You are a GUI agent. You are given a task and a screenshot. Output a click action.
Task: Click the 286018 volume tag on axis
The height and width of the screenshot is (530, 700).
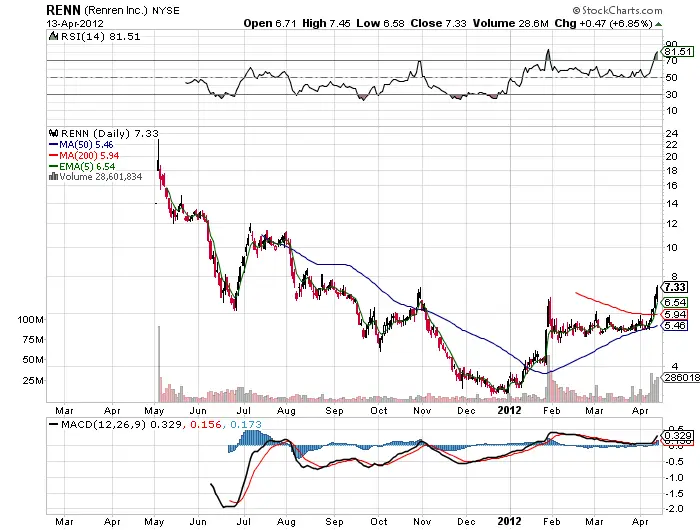[680, 377]
